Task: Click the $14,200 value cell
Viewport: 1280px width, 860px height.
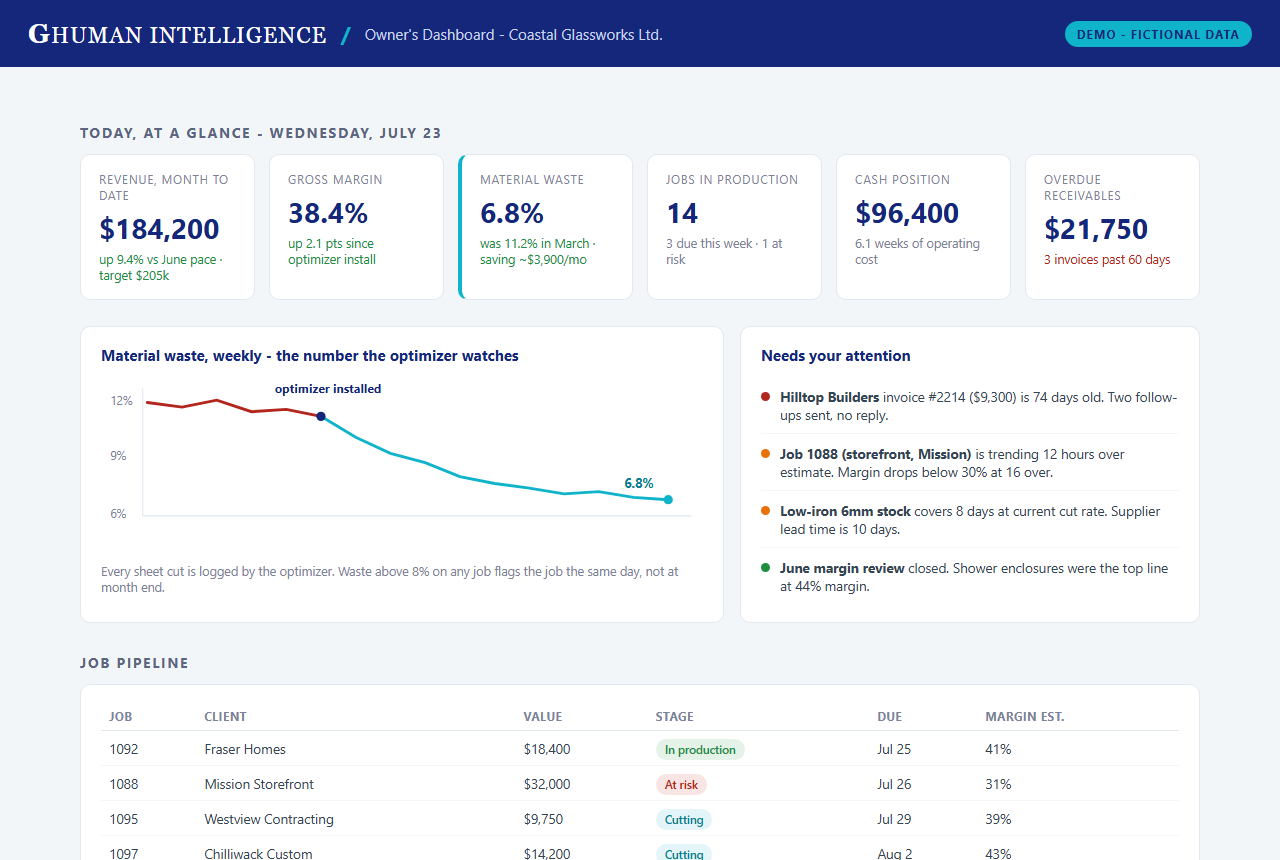Action: point(547,854)
